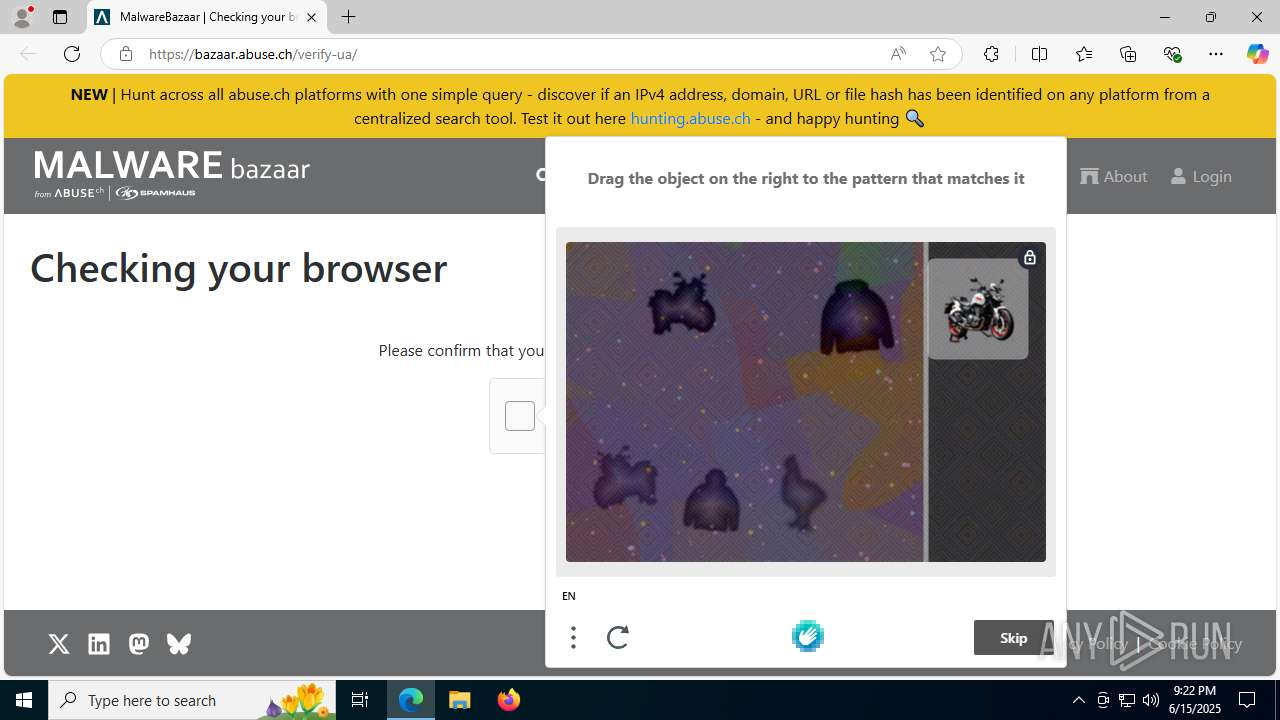Image resolution: width=1280 pixels, height=720 pixels.
Task: Open the captcha options three-dot menu
Action: (573, 637)
